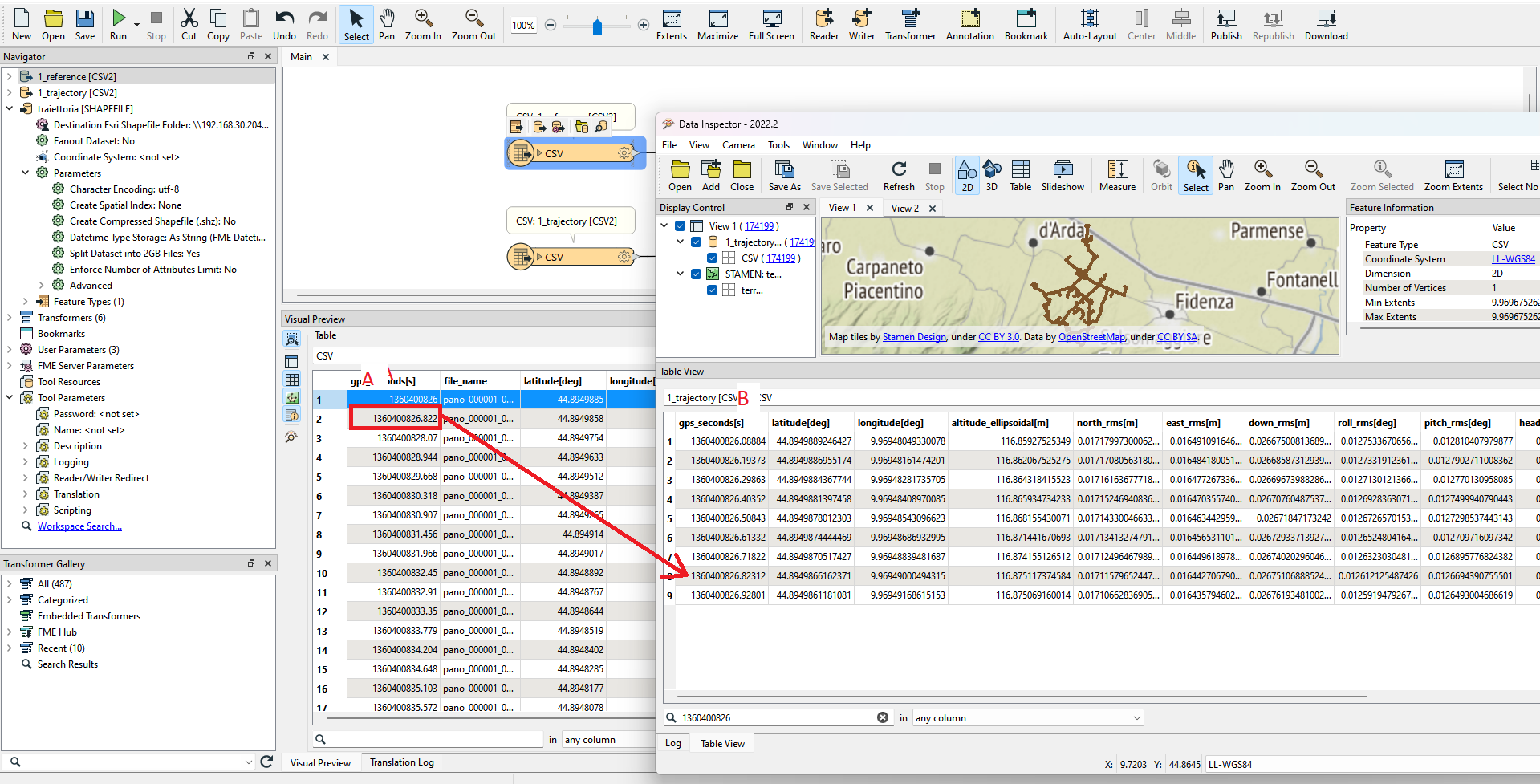This screenshot has width=1540, height=784.
Task: Open the Camera menu in Data Inspector
Action: coord(738,145)
